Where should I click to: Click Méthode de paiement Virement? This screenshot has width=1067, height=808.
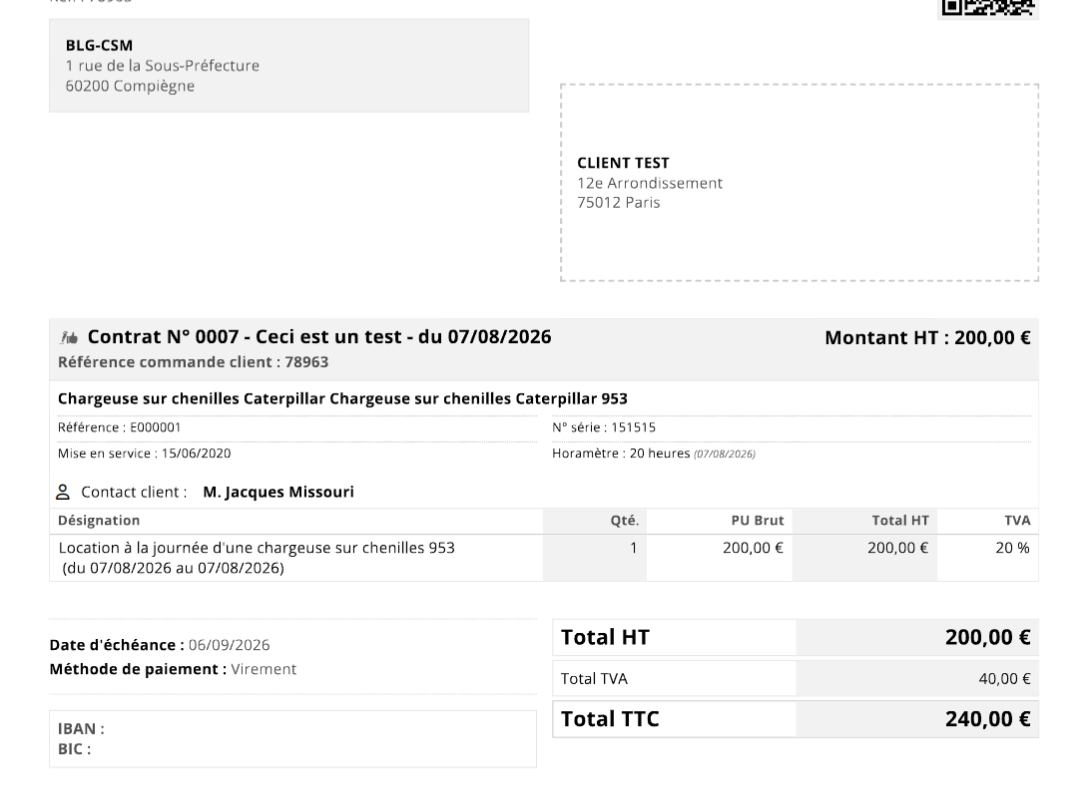pos(173,669)
